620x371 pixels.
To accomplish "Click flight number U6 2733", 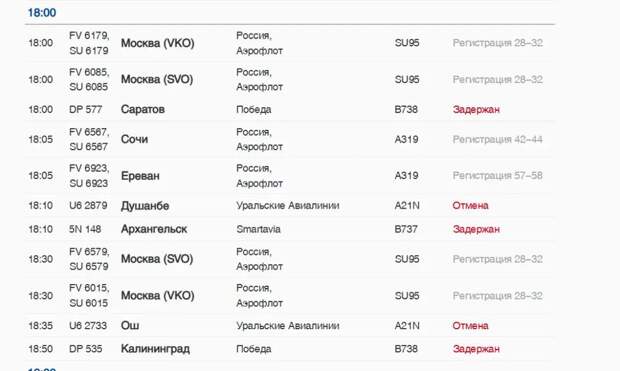I will 88,326.
